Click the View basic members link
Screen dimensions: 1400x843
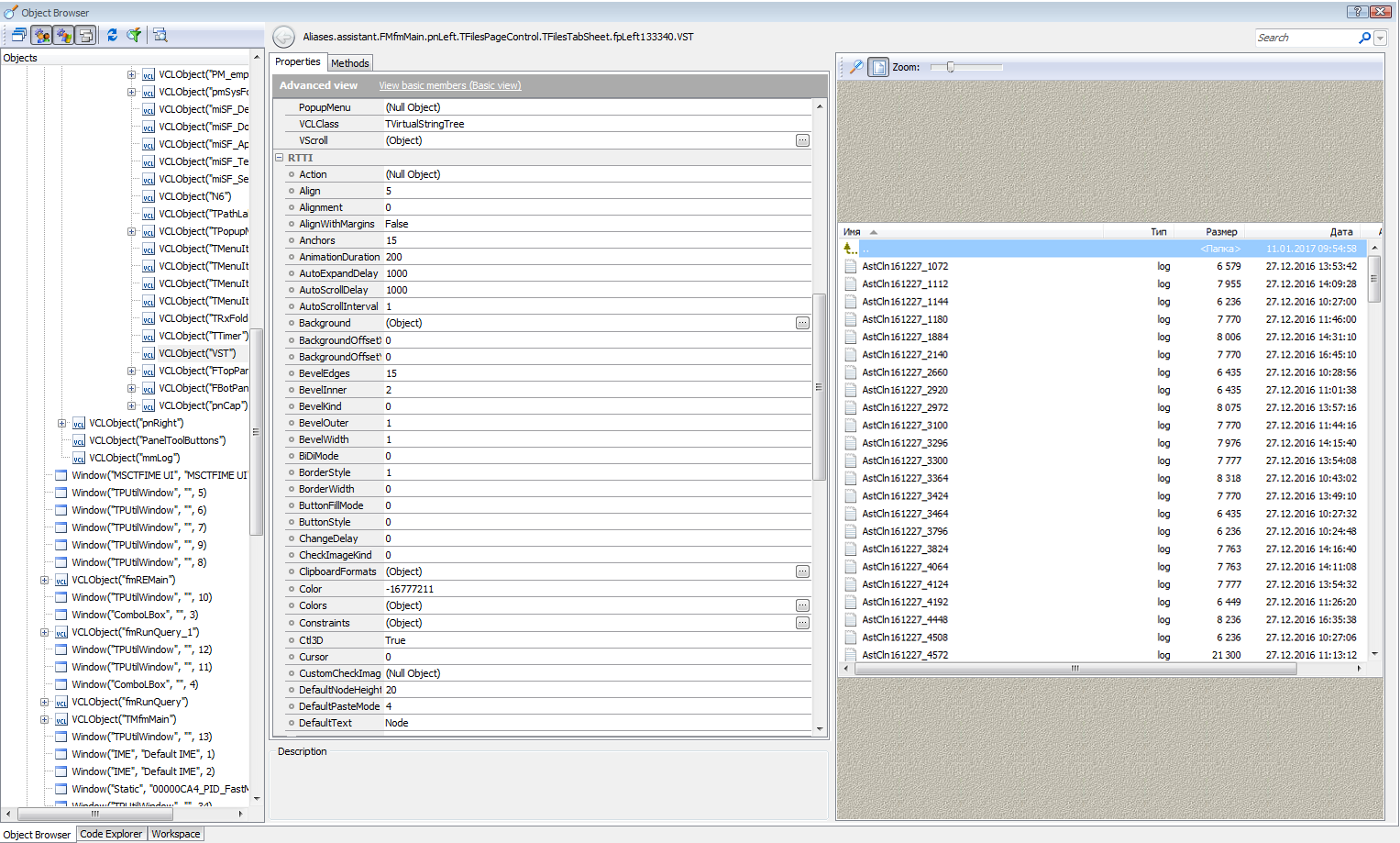click(x=449, y=85)
